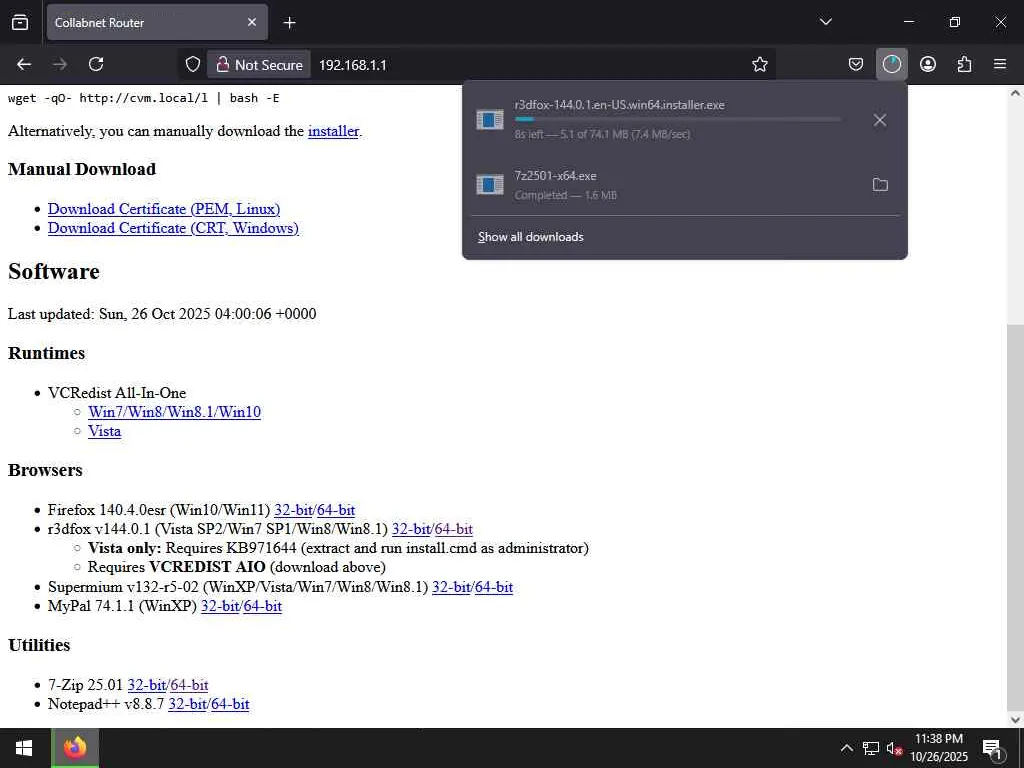
Task: Click the Software heading
Action: [54, 272]
